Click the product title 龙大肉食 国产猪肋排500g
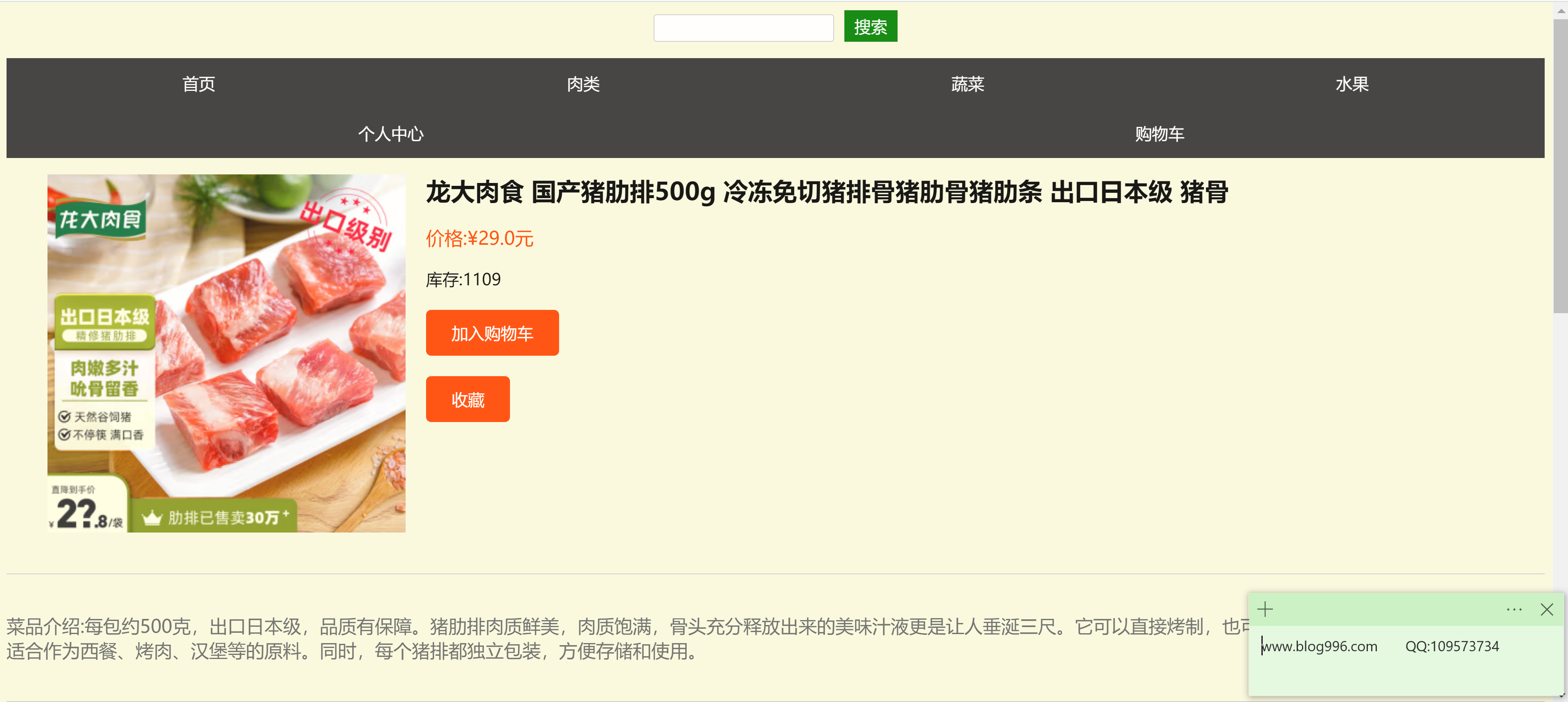The image size is (1568, 702). pos(827,192)
